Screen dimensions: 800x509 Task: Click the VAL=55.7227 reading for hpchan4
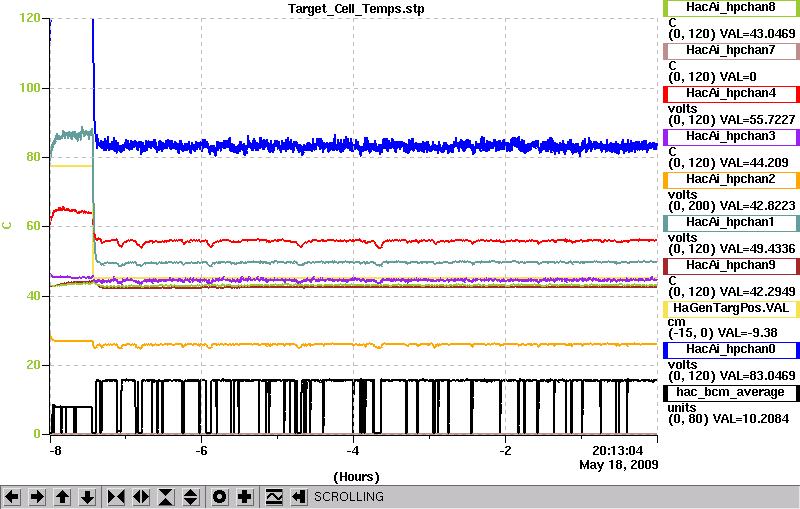coord(757,120)
